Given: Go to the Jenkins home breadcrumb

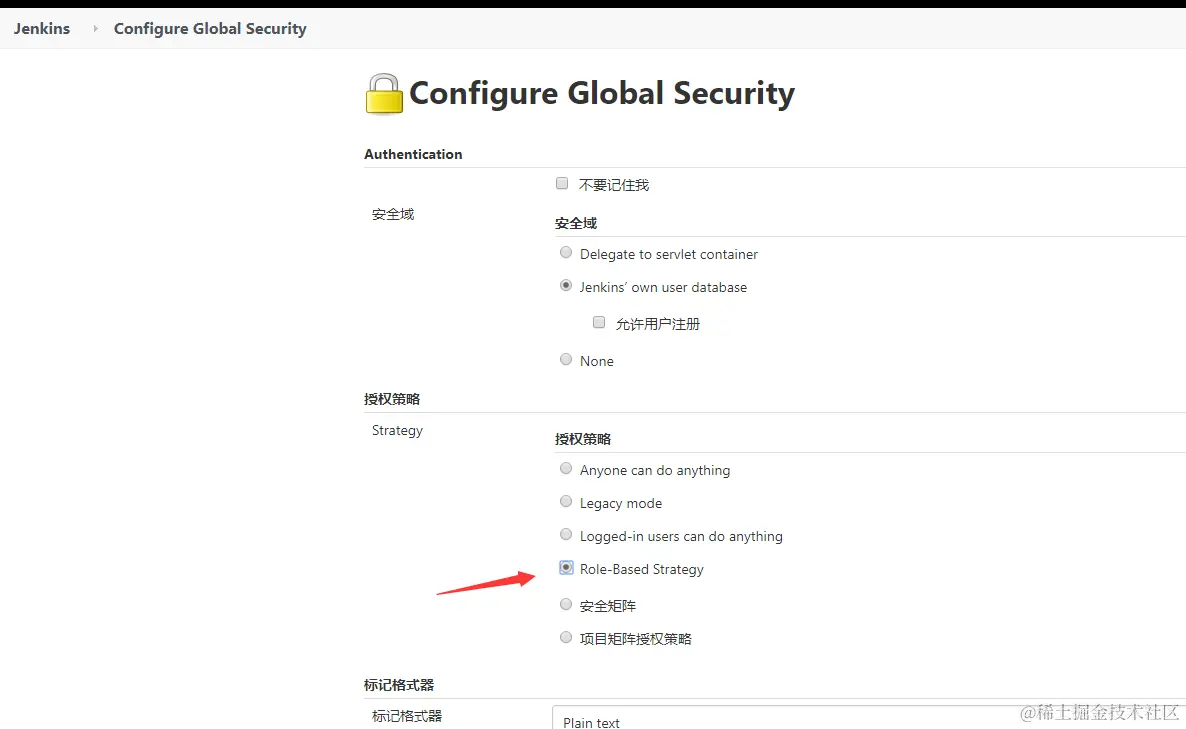Looking at the screenshot, I should [x=42, y=28].
